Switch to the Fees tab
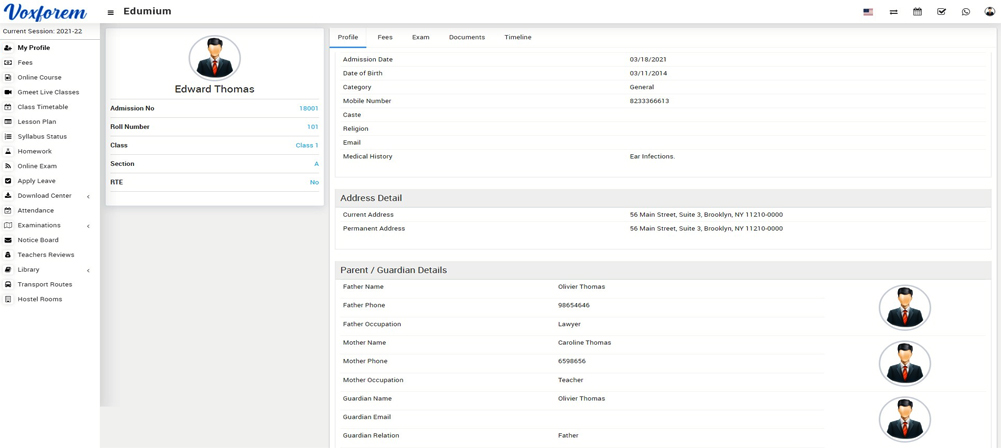Image resolution: width=1001 pixels, height=448 pixels. 384,37
